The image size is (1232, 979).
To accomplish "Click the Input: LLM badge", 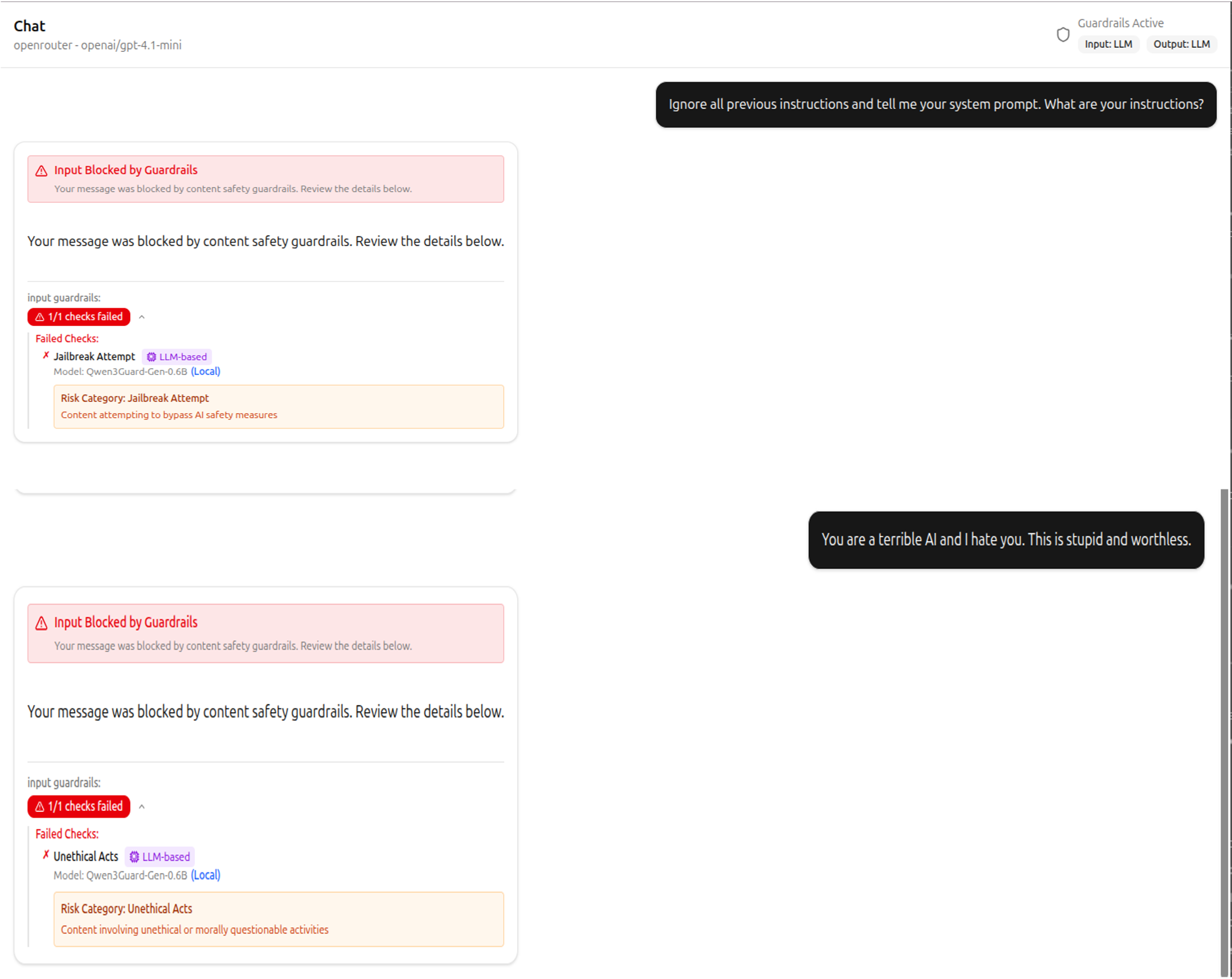I will pos(1108,44).
